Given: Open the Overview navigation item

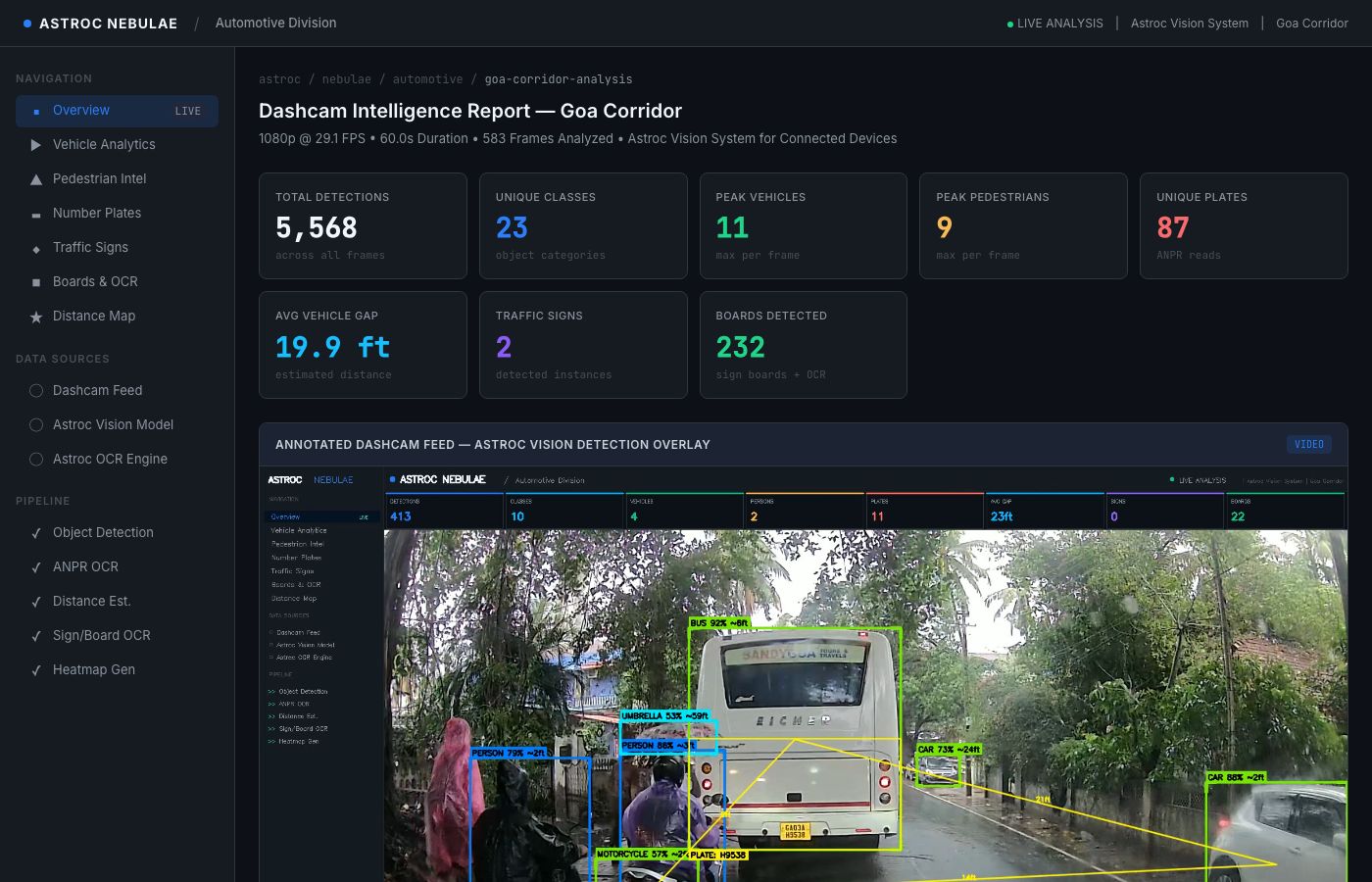Looking at the screenshot, I should click(x=117, y=111).
